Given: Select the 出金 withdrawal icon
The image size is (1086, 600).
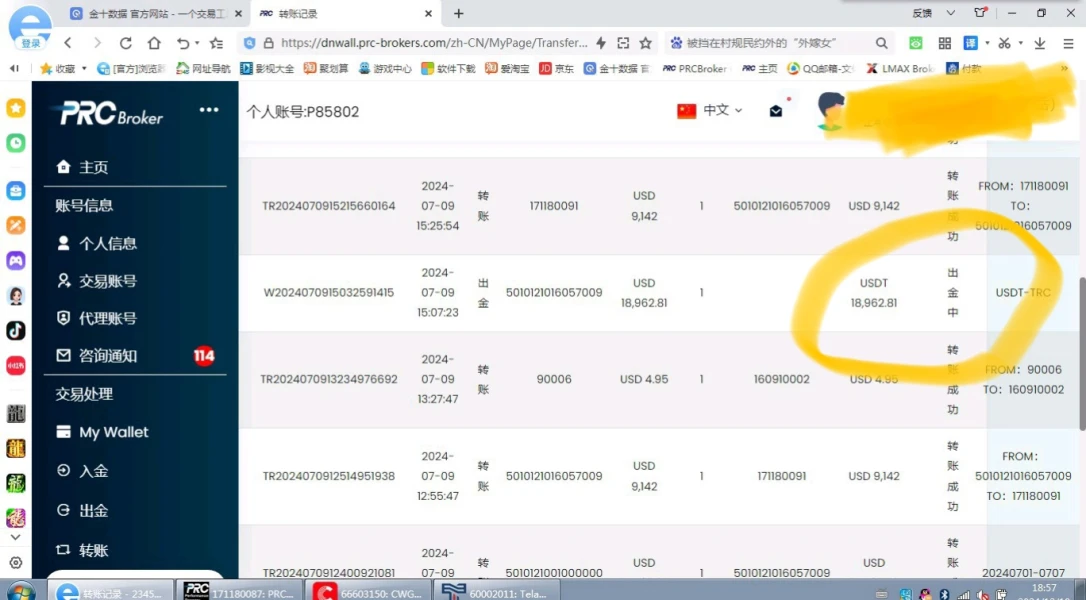Looking at the screenshot, I should pos(62,510).
